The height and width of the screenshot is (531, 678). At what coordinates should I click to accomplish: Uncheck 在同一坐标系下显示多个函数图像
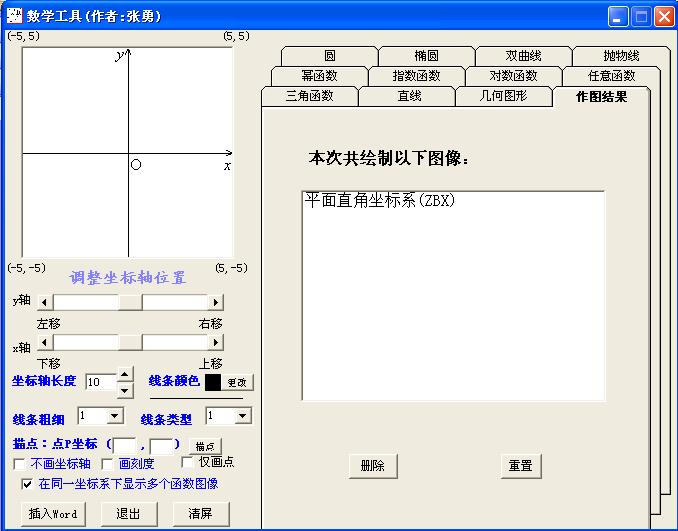(x=27, y=484)
